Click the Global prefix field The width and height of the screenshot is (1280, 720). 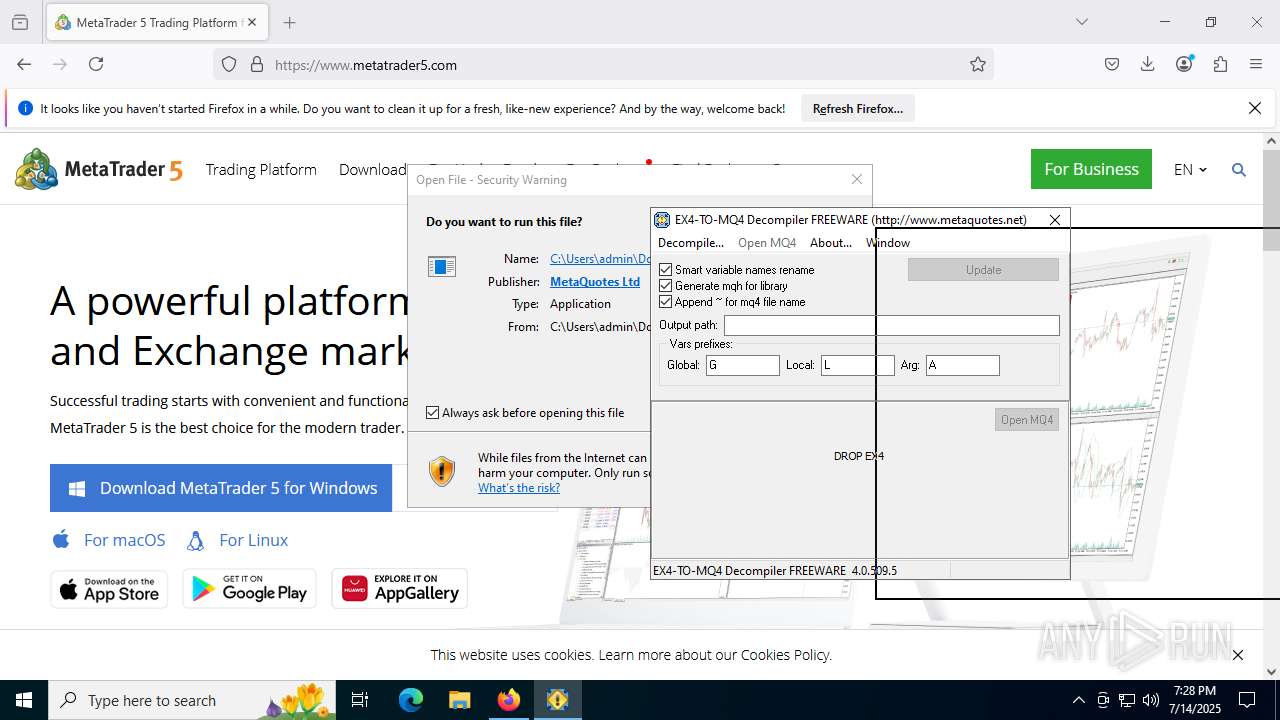point(743,365)
